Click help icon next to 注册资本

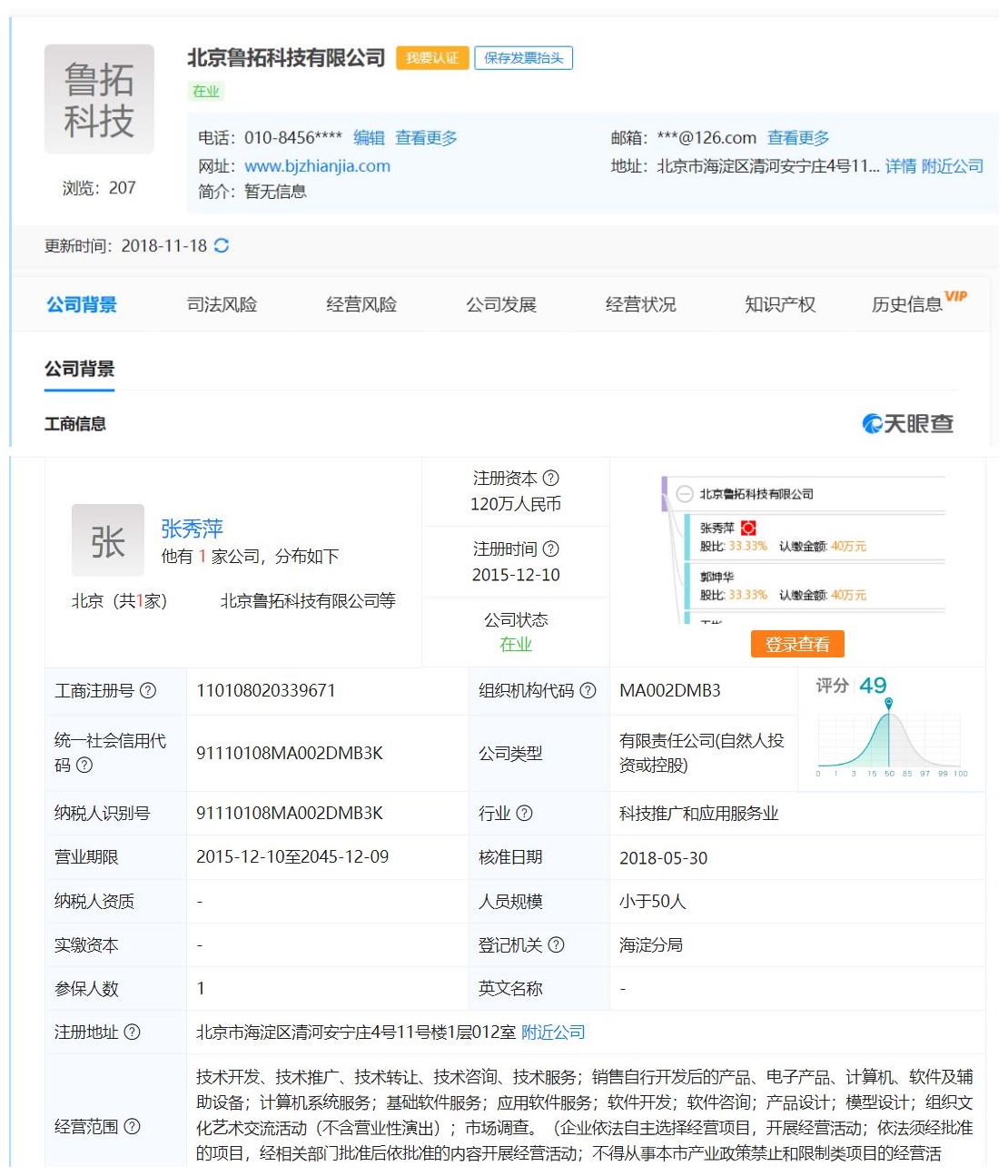point(550,478)
